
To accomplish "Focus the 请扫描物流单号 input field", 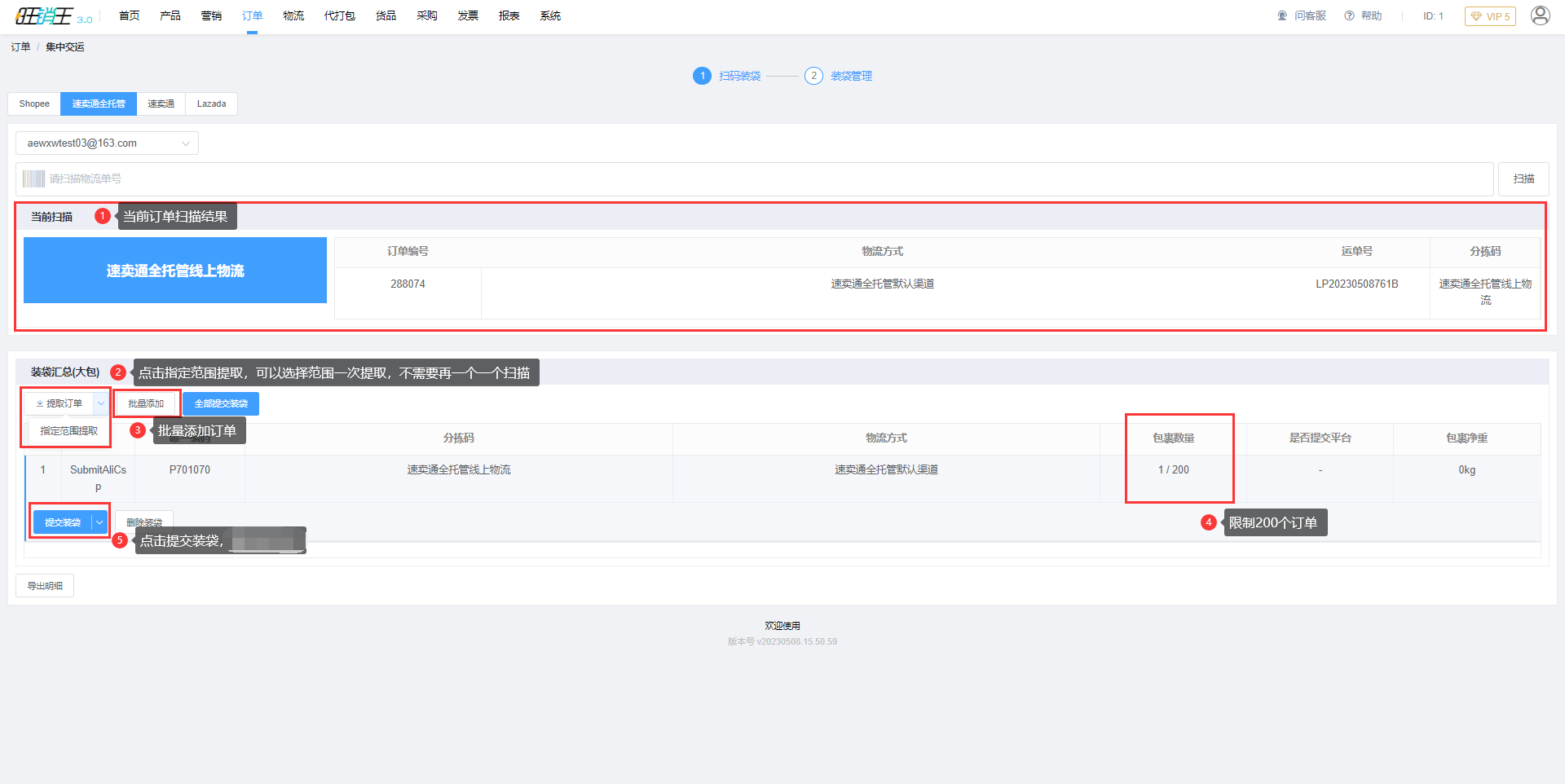I will pyautogui.click(x=755, y=178).
